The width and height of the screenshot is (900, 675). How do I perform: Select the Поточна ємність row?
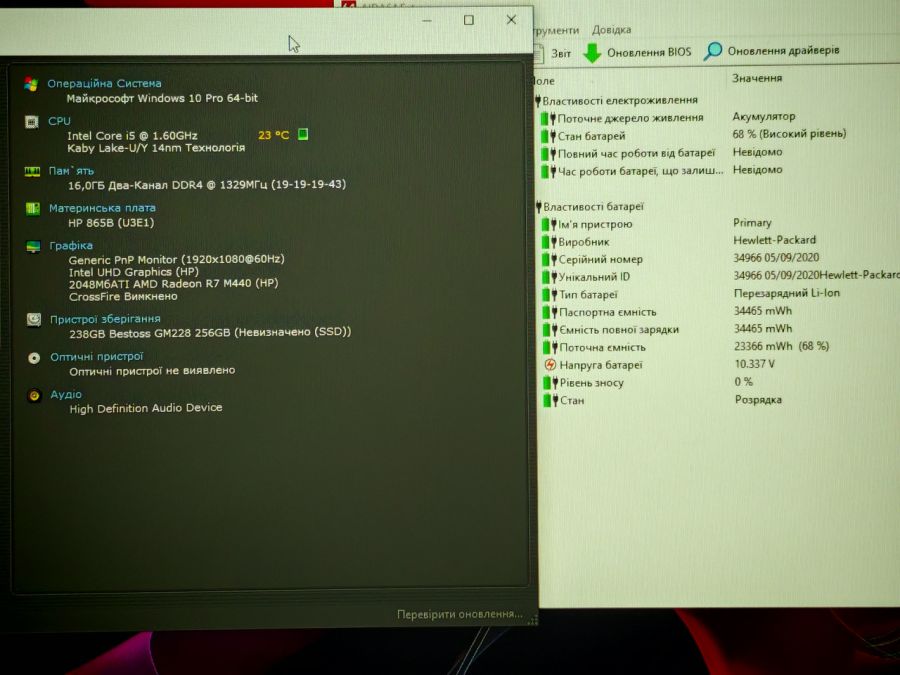[686, 347]
